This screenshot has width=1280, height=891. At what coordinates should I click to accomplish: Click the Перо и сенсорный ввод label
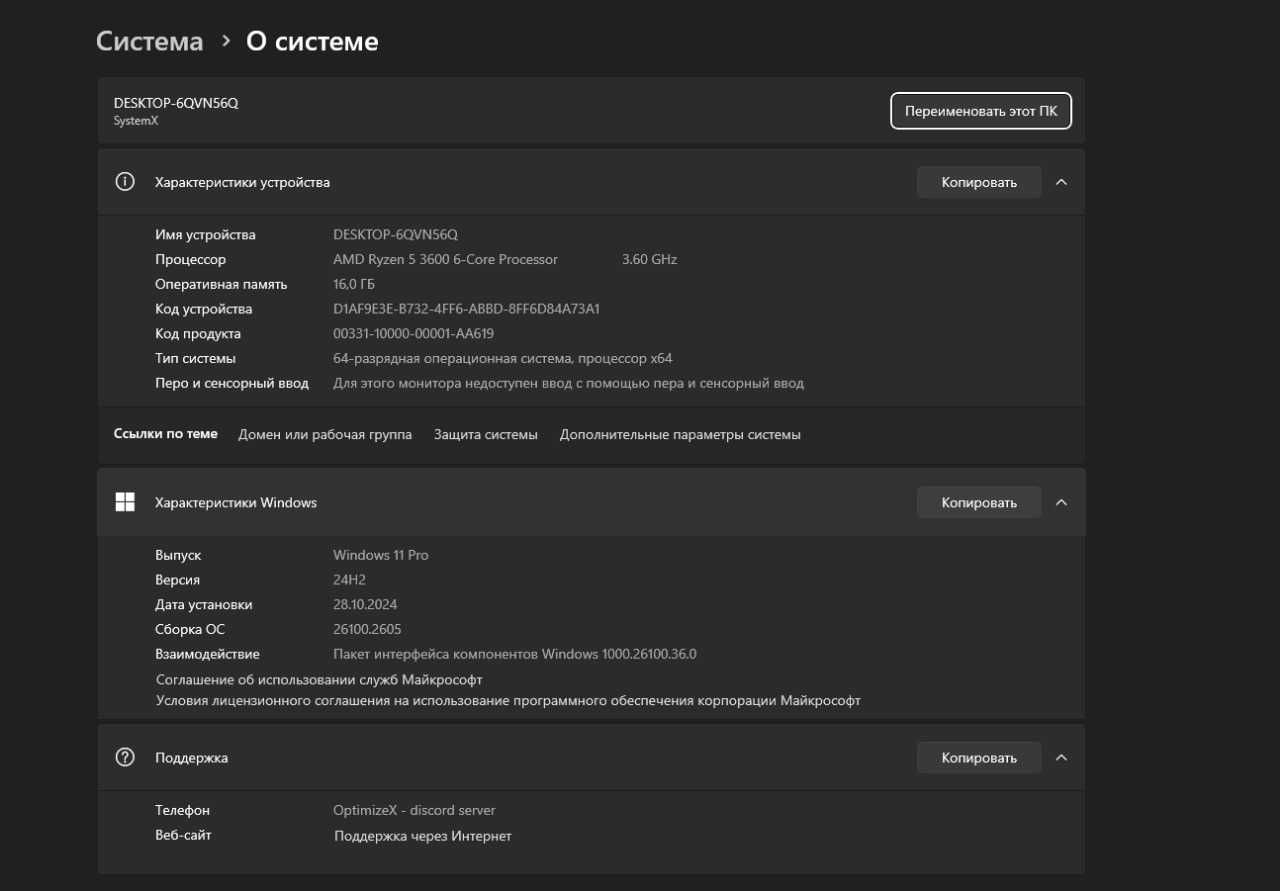pyautogui.click(x=232, y=383)
